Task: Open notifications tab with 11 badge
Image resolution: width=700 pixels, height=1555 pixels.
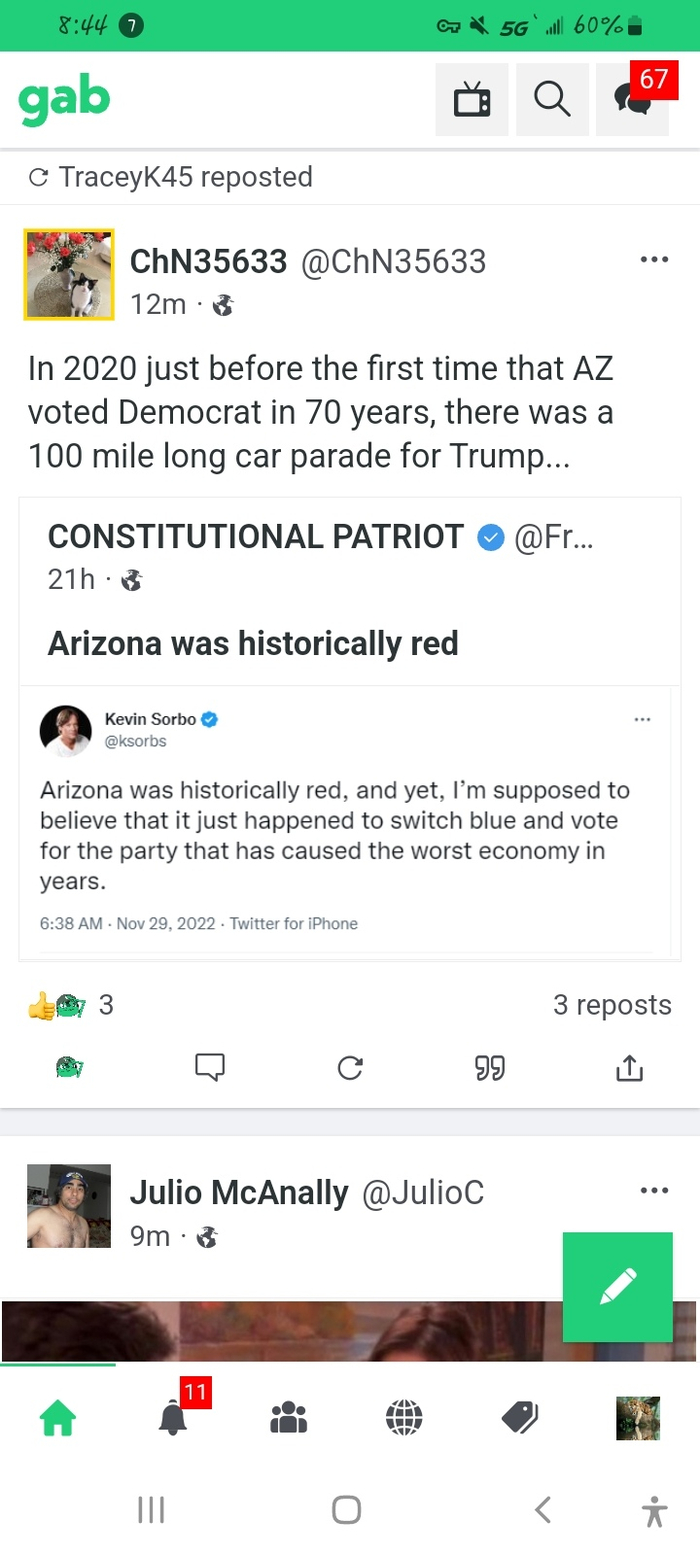Action: click(173, 1417)
